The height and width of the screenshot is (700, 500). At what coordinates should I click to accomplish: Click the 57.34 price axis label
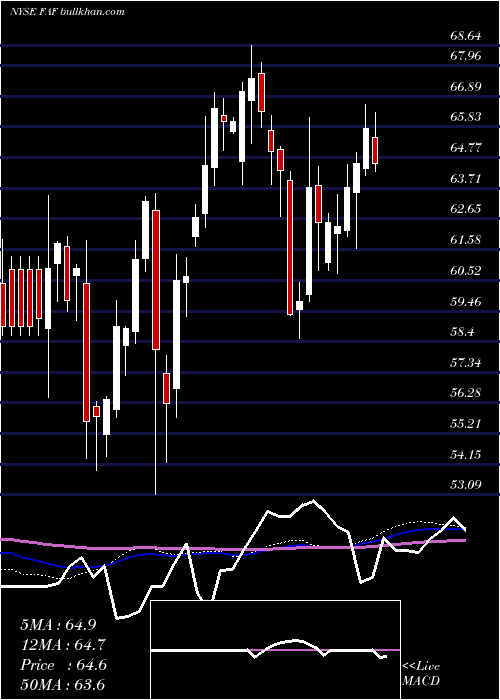click(x=466, y=362)
